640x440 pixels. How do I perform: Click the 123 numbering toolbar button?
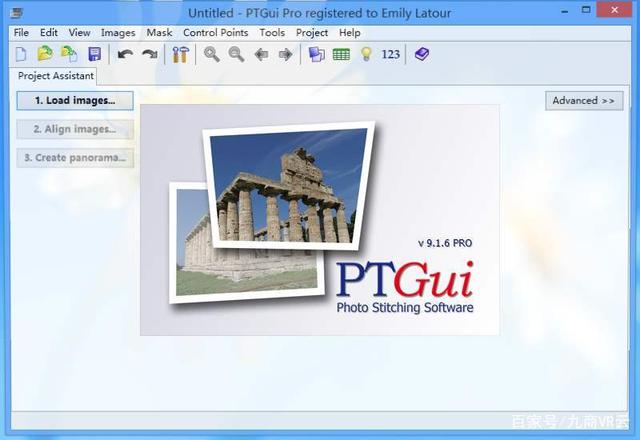point(391,54)
